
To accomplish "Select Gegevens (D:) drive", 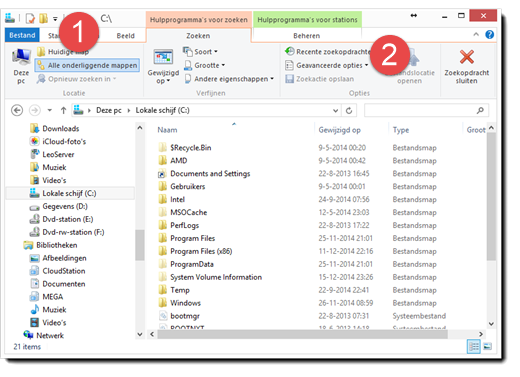I will click(65, 206).
